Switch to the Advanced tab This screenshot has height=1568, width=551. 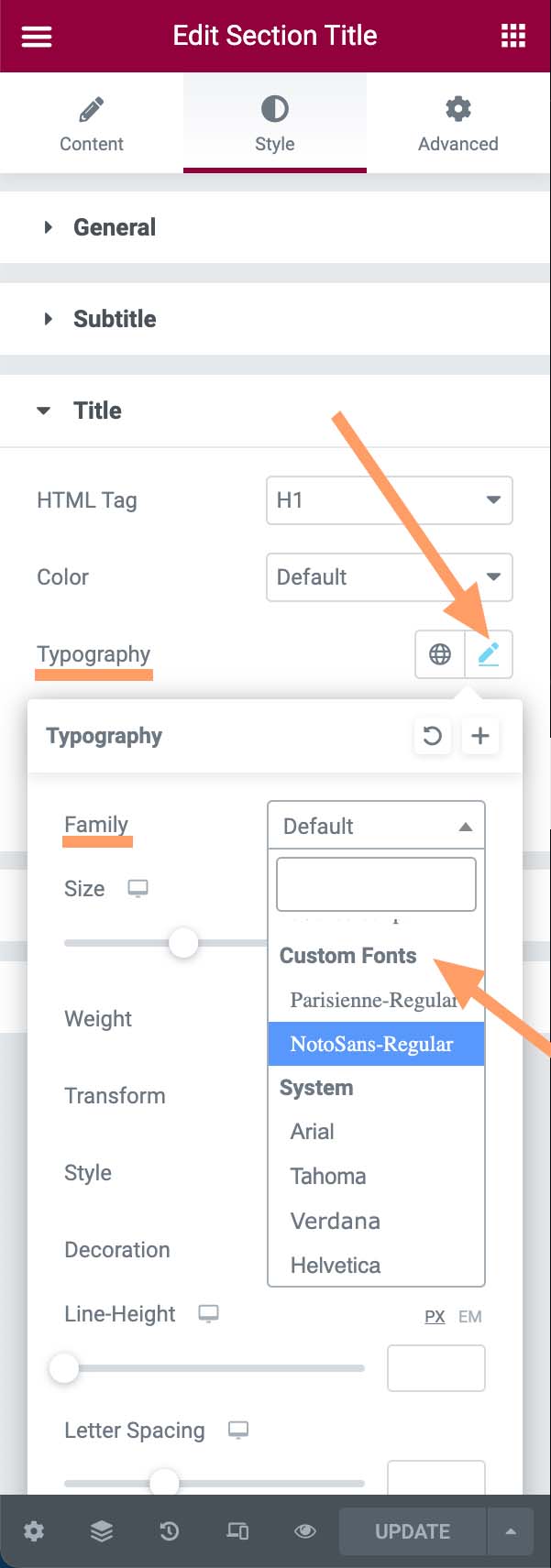457,123
